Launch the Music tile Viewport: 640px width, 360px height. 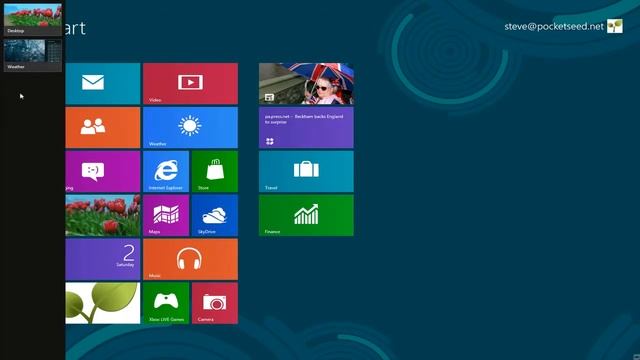190,260
